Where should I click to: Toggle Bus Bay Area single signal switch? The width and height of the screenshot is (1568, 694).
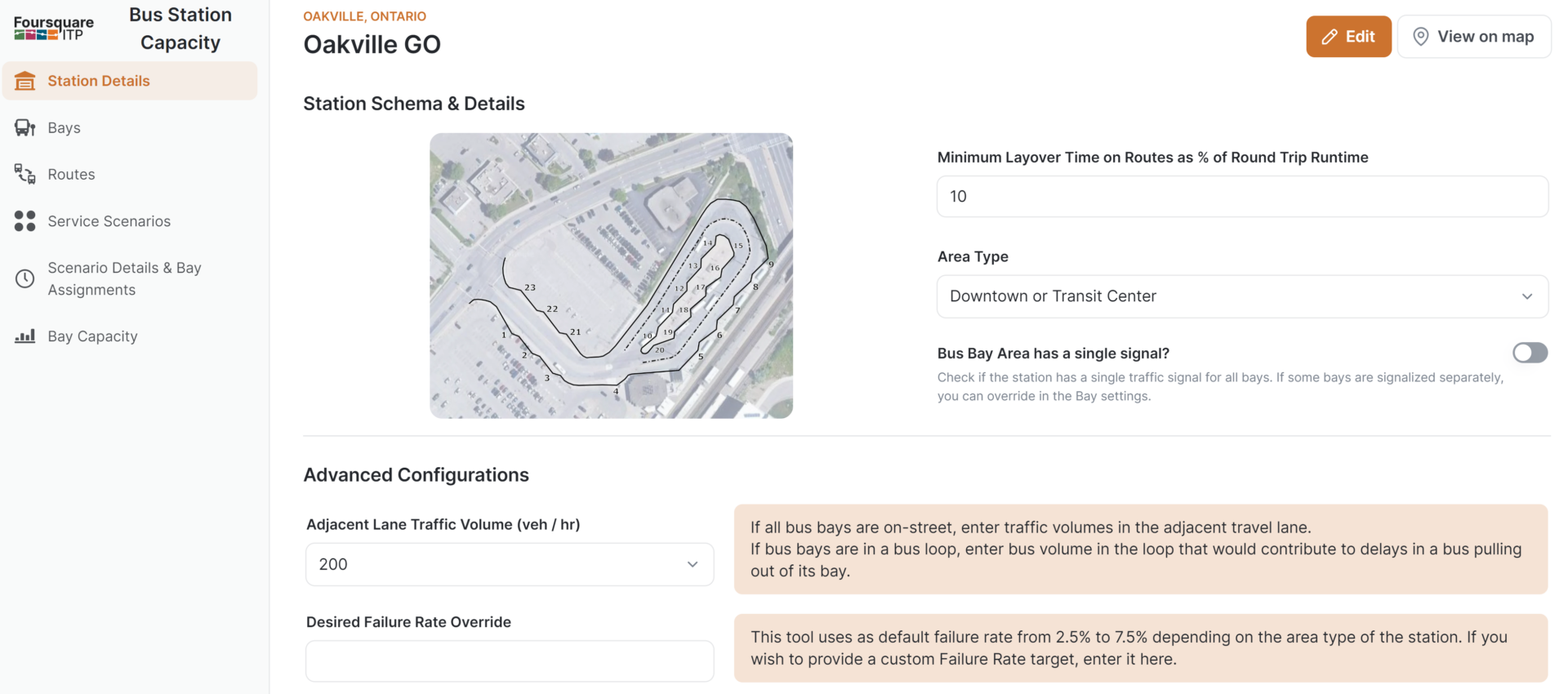click(x=1530, y=353)
